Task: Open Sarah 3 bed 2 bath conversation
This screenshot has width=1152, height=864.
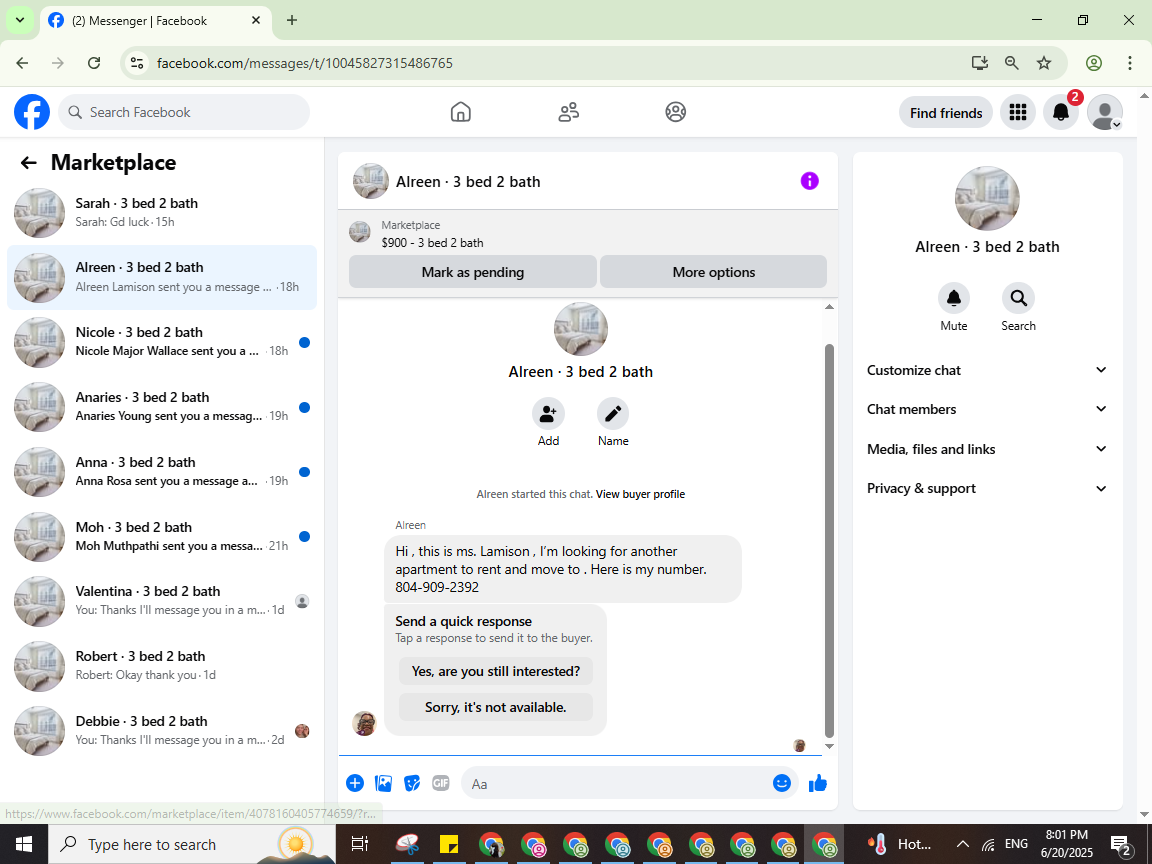Action: [162, 212]
